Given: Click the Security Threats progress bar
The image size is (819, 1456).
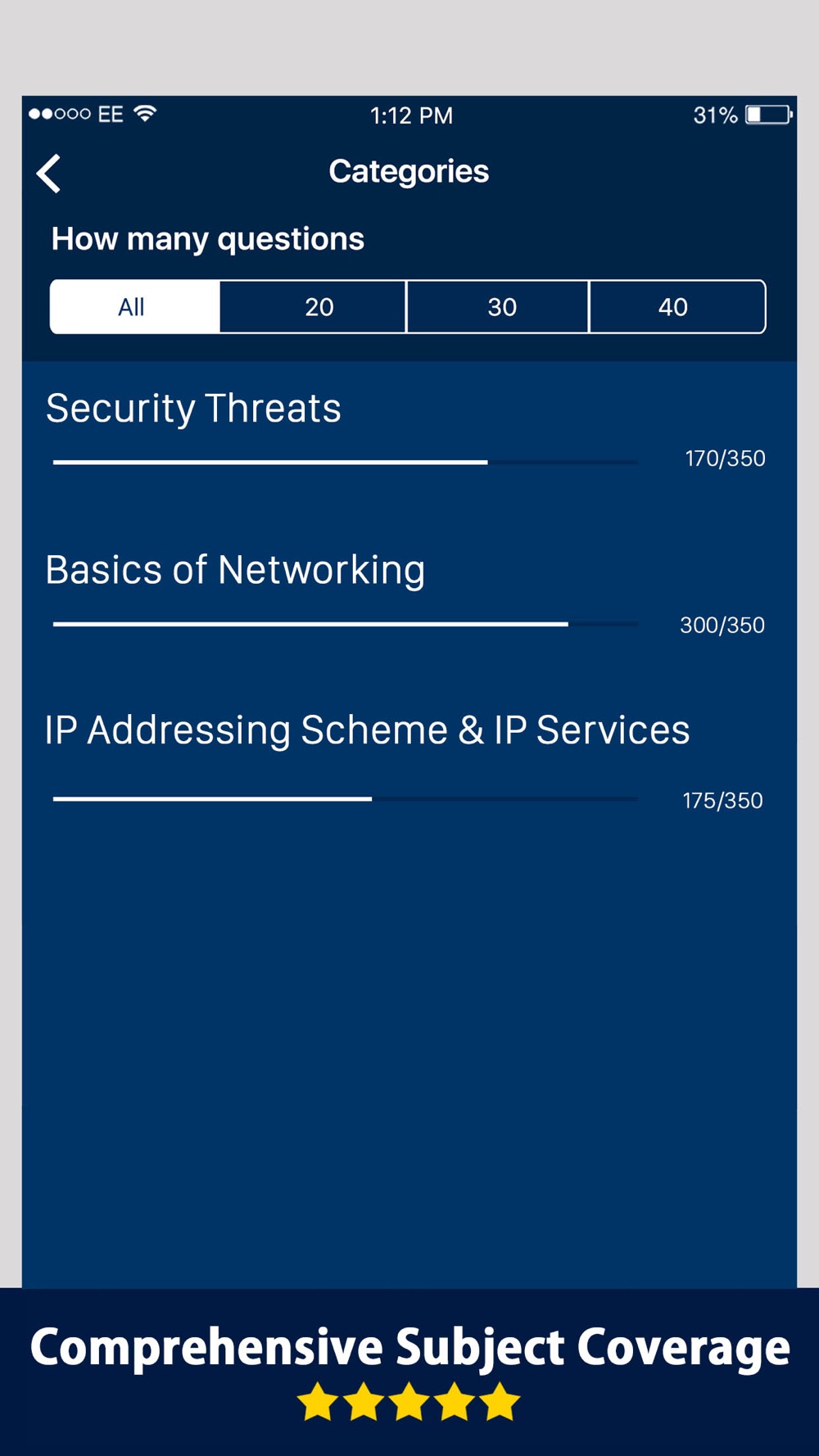Looking at the screenshot, I should tap(346, 463).
